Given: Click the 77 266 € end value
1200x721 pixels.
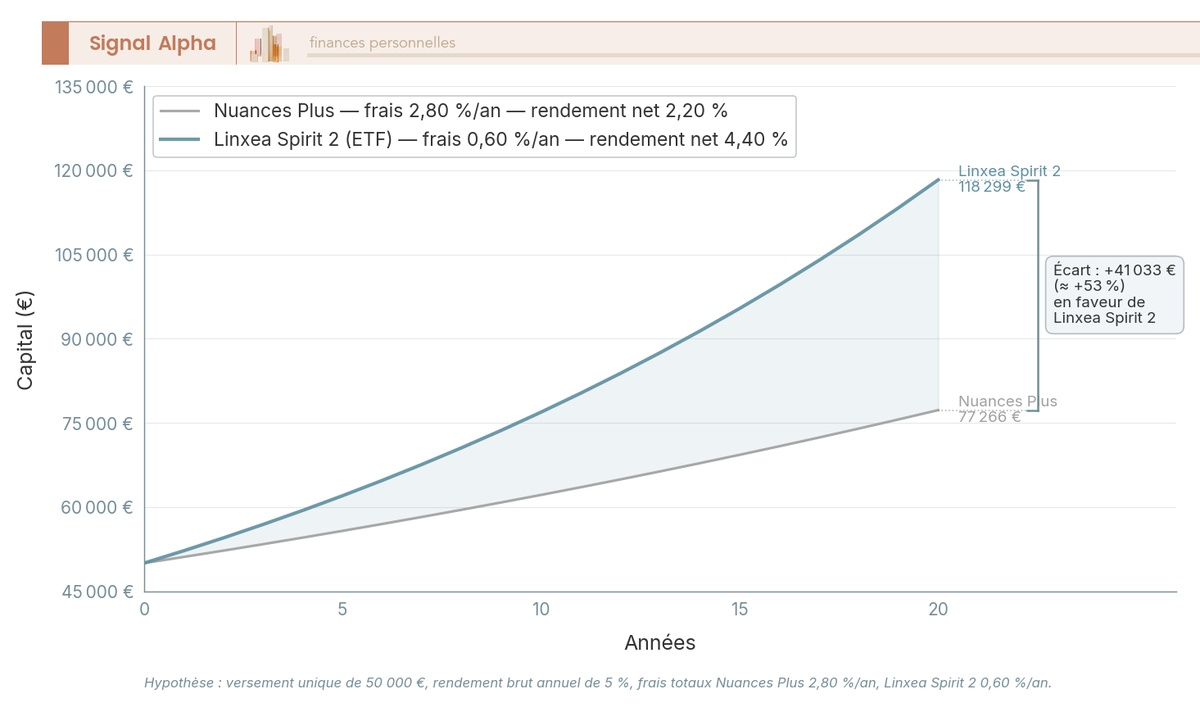Looking at the screenshot, I should click(x=989, y=417).
